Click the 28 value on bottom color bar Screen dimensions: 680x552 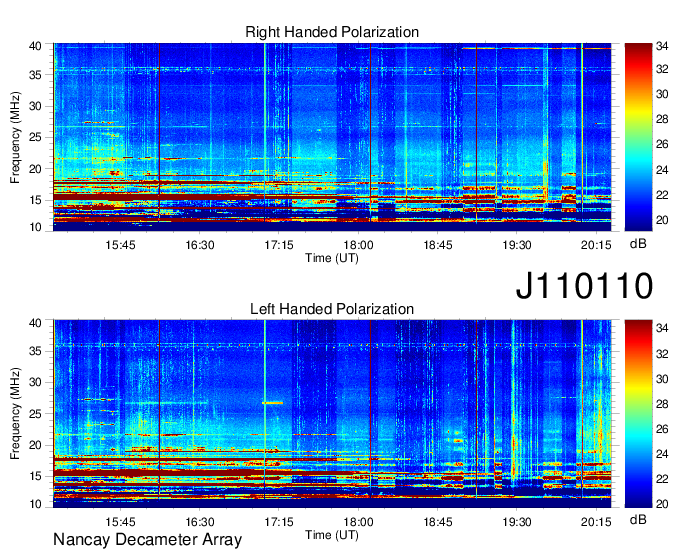[662, 405]
